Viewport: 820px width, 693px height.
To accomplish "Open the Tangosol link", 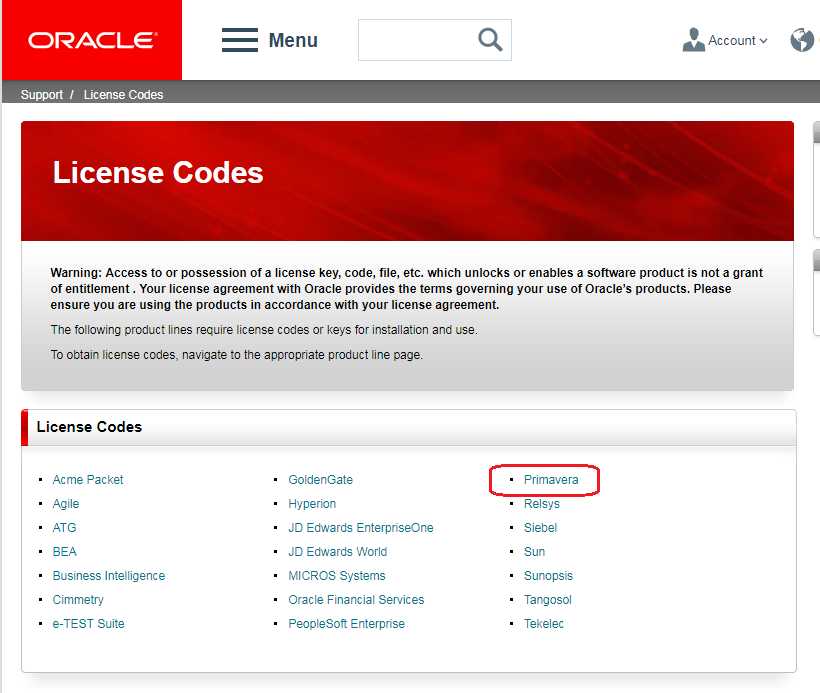I will click(548, 600).
